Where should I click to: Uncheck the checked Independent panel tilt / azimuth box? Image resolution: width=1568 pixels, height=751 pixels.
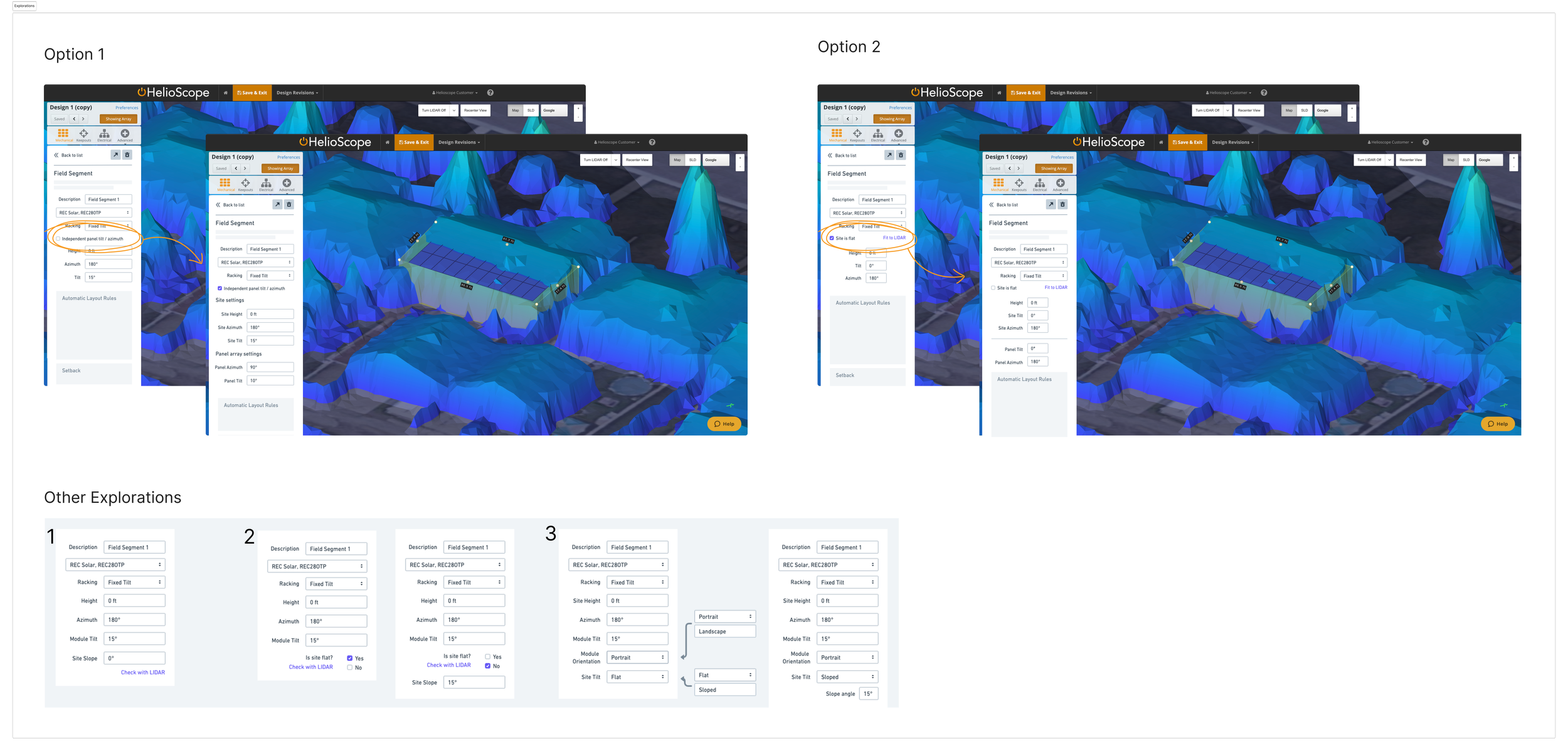click(220, 288)
